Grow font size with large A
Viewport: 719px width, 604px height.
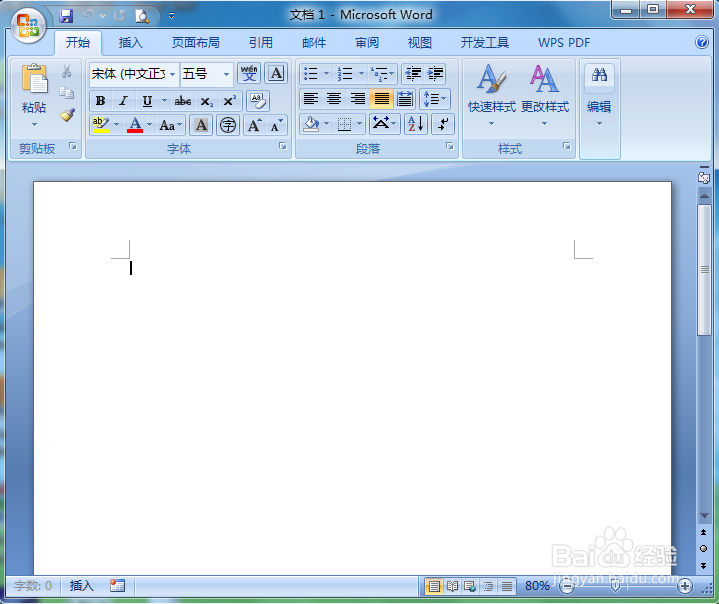point(254,125)
